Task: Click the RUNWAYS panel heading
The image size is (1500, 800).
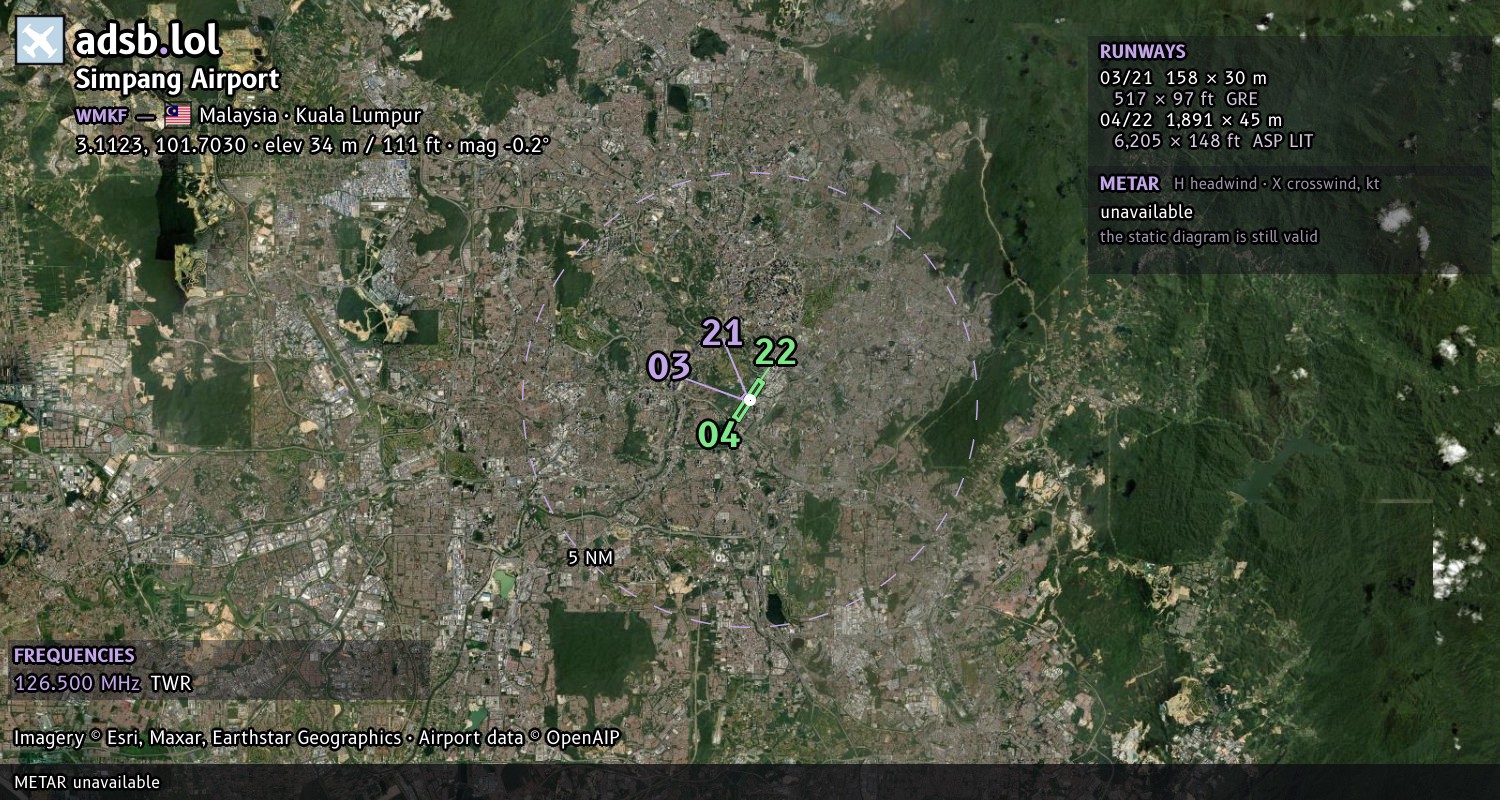Action: (1143, 52)
